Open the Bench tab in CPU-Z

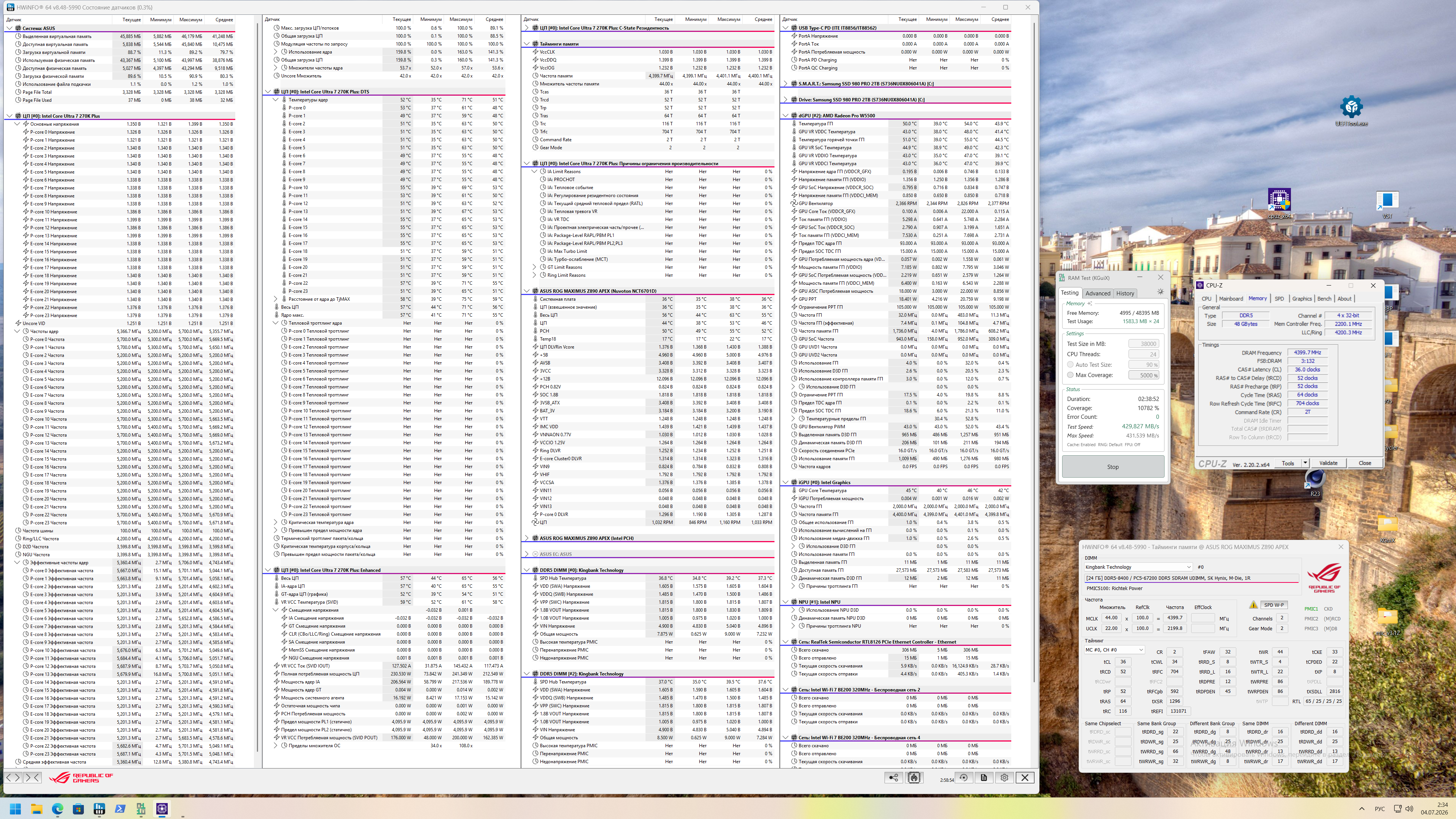[1324, 299]
